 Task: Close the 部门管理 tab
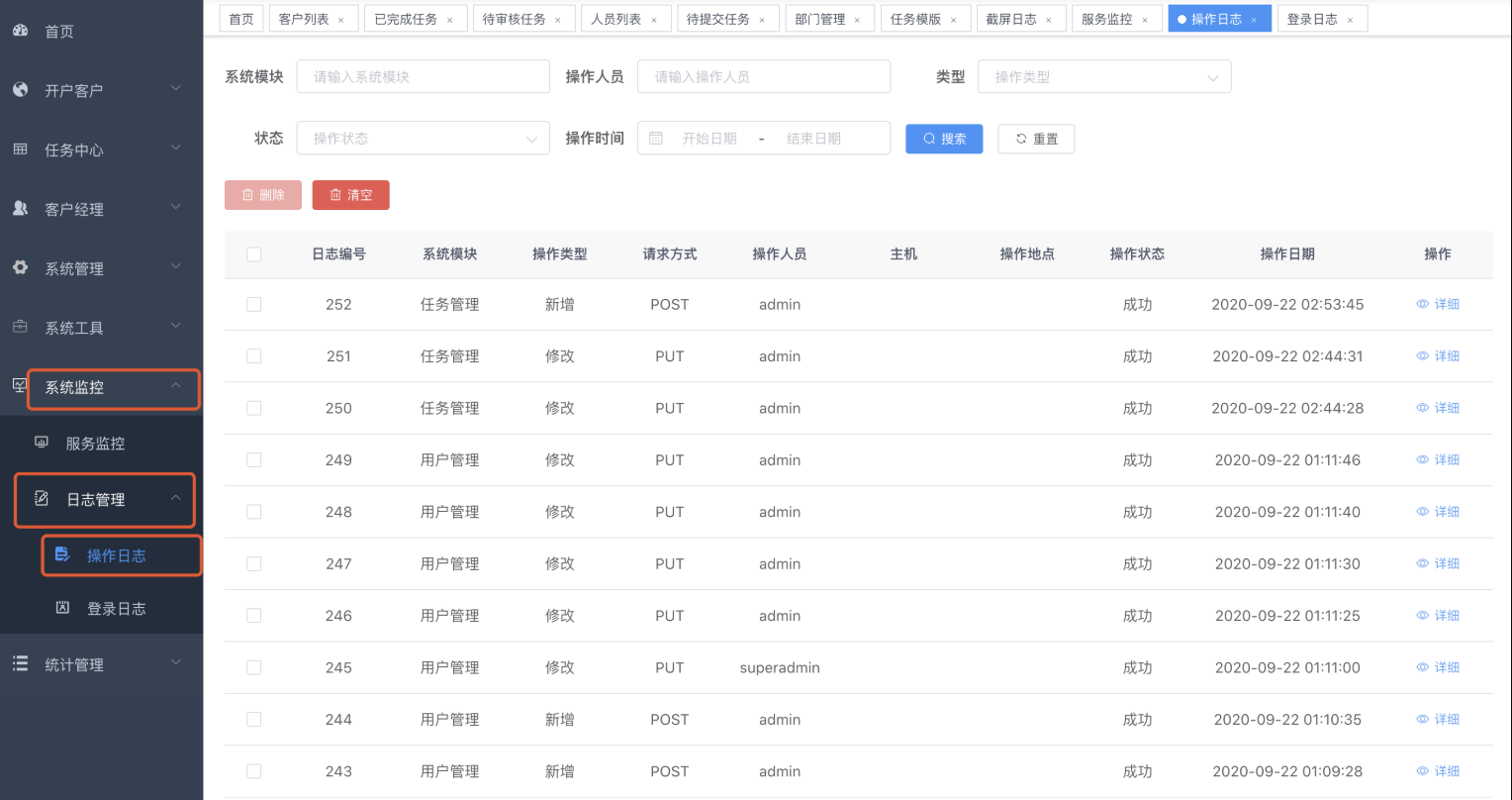(857, 20)
